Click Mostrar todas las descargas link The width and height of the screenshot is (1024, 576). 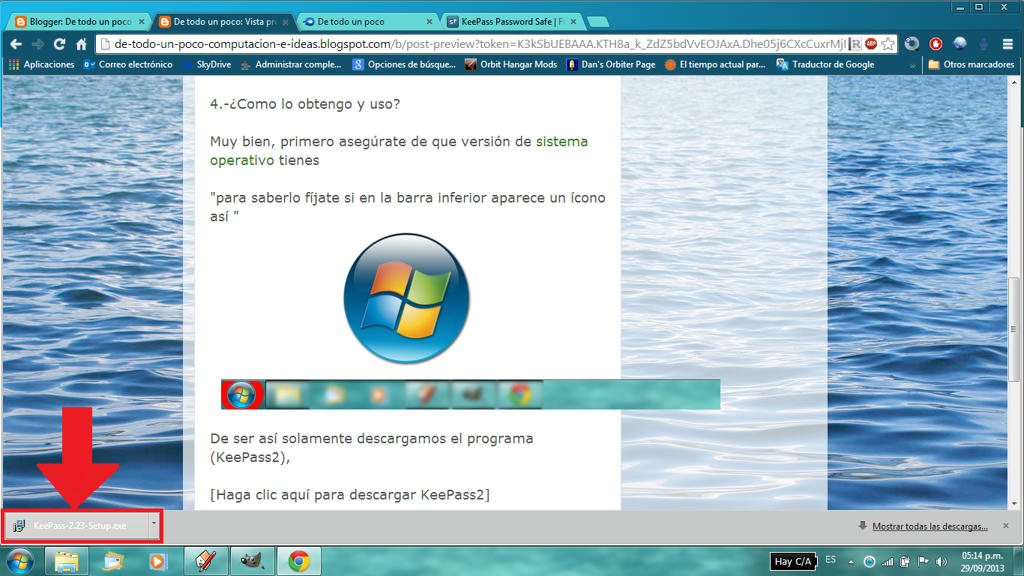930,526
